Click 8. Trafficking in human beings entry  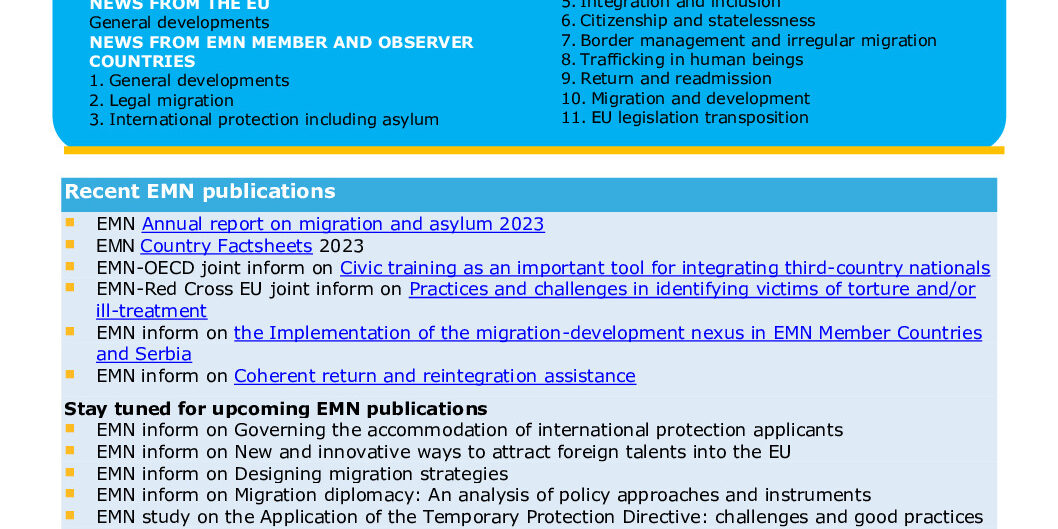point(681,60)
